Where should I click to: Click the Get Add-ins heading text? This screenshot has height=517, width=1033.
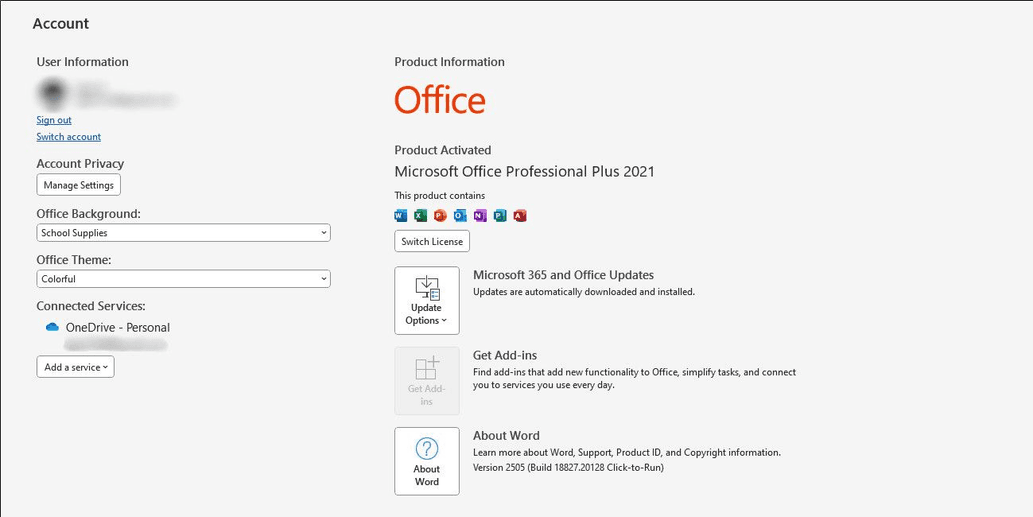[505, 356]
